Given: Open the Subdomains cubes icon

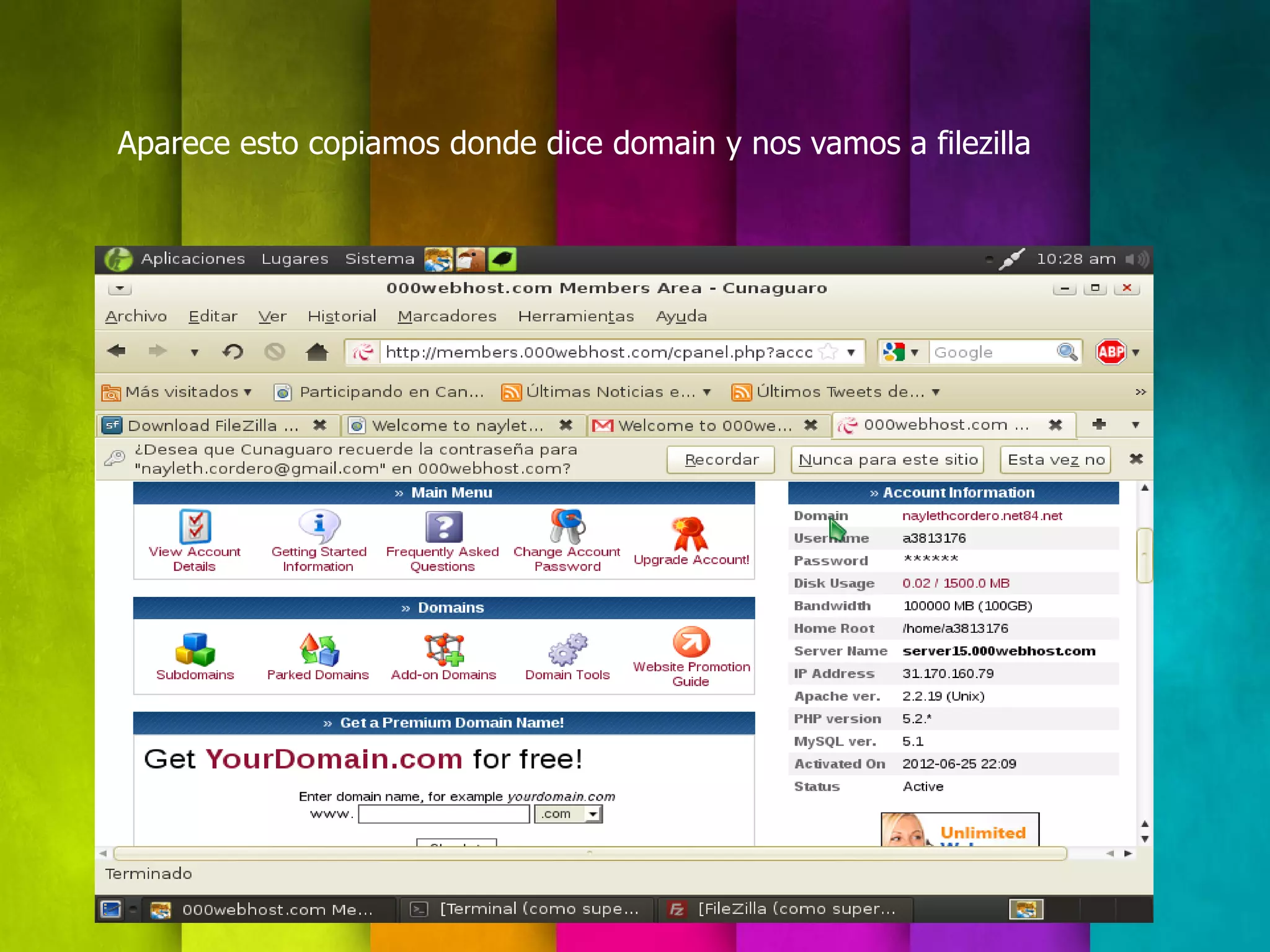Looking at the screenshot, I should [x=195, y=649].
